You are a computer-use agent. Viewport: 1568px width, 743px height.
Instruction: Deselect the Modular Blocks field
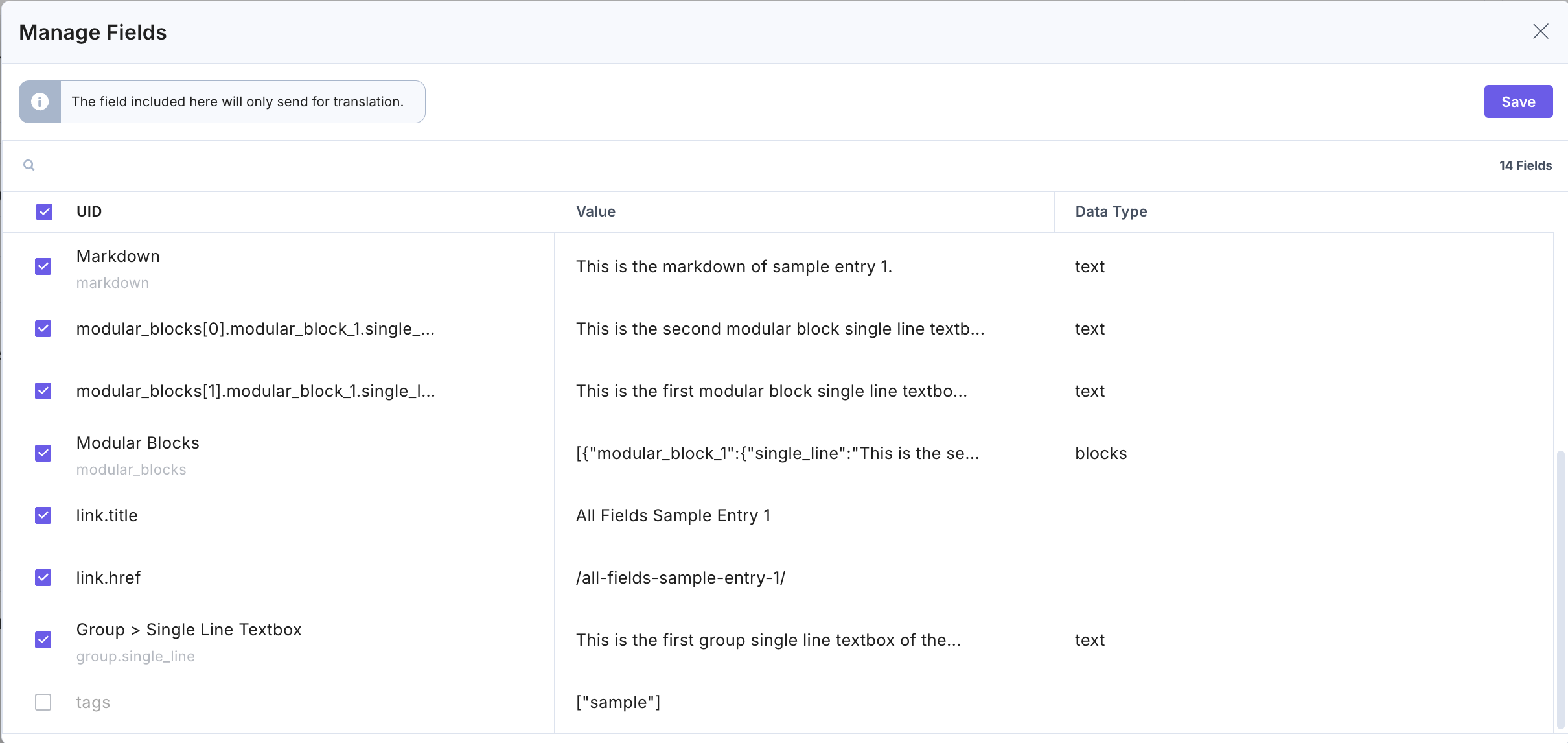click(x=43, y=453)
